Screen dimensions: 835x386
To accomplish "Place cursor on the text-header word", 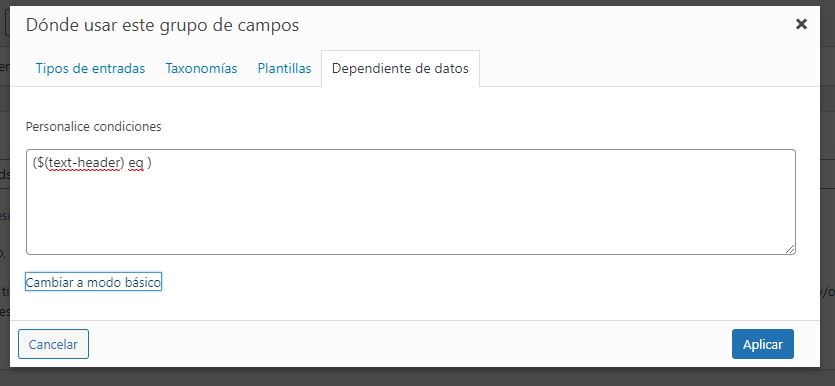I will click(x=84, y=163).
